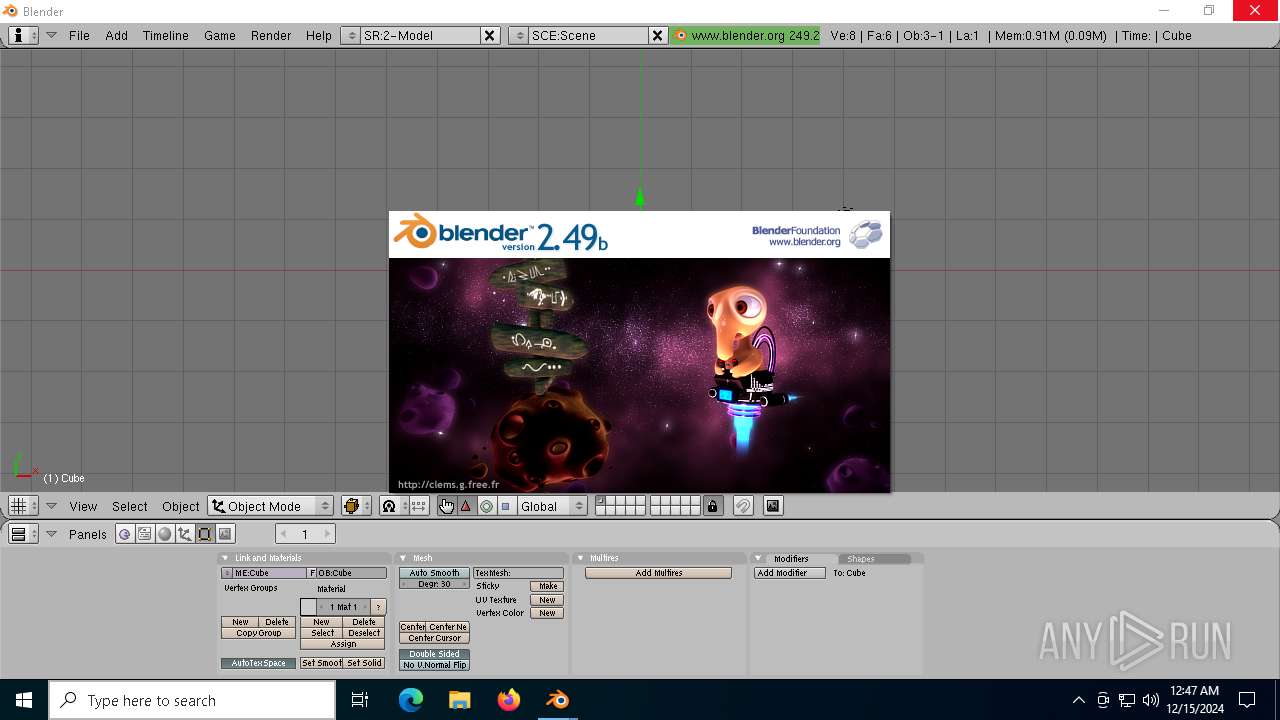
Task: Toggle AutoTexSpace button
Action: click(x=259, y=663)
